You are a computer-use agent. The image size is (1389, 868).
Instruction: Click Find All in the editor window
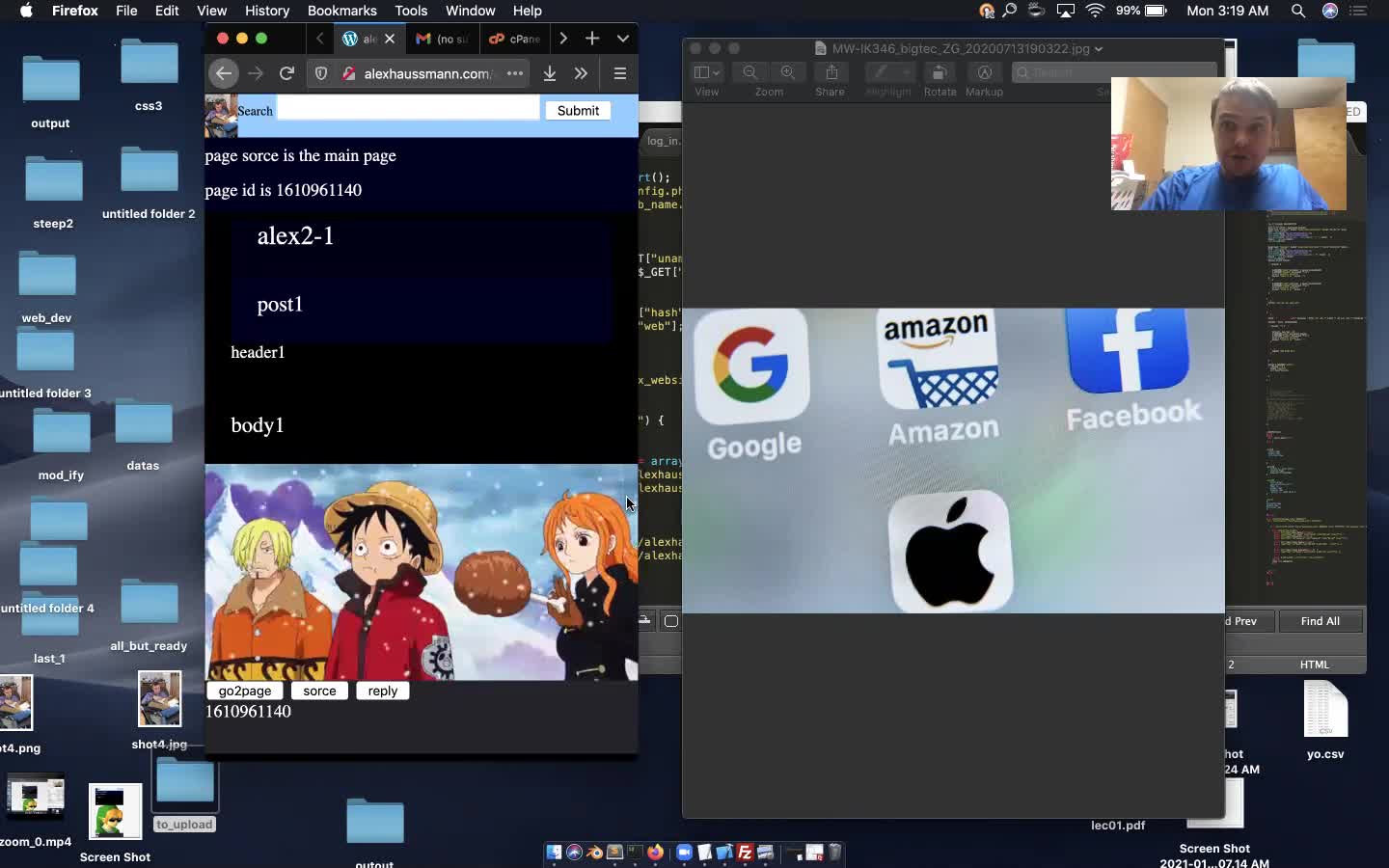[1320, 621]
